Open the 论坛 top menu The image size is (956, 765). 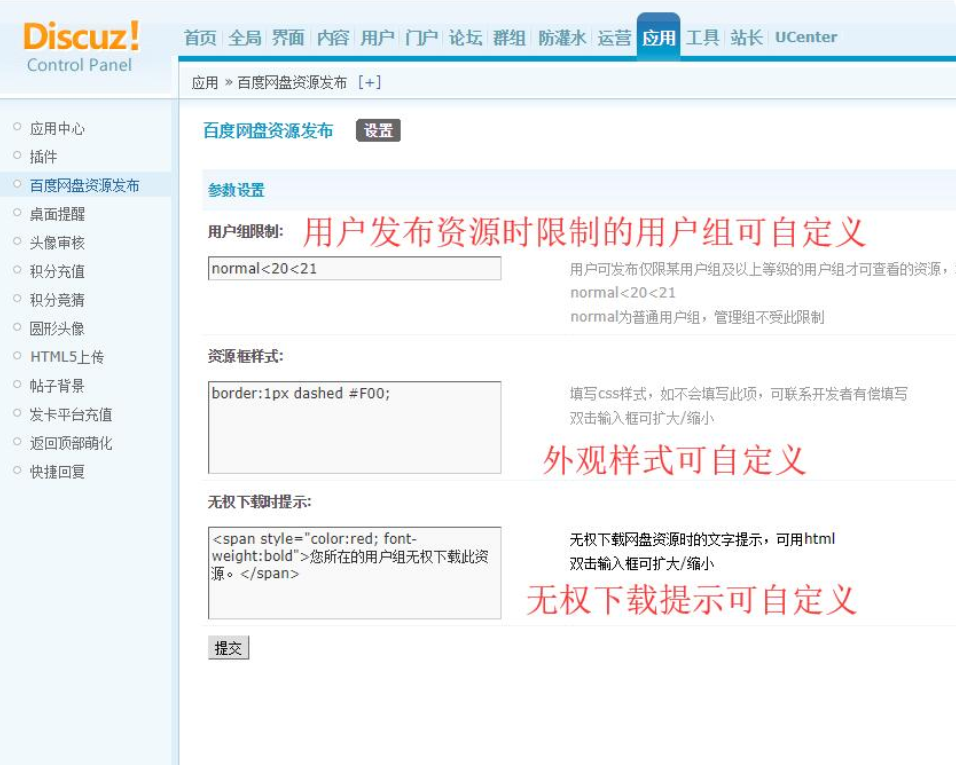465,38
